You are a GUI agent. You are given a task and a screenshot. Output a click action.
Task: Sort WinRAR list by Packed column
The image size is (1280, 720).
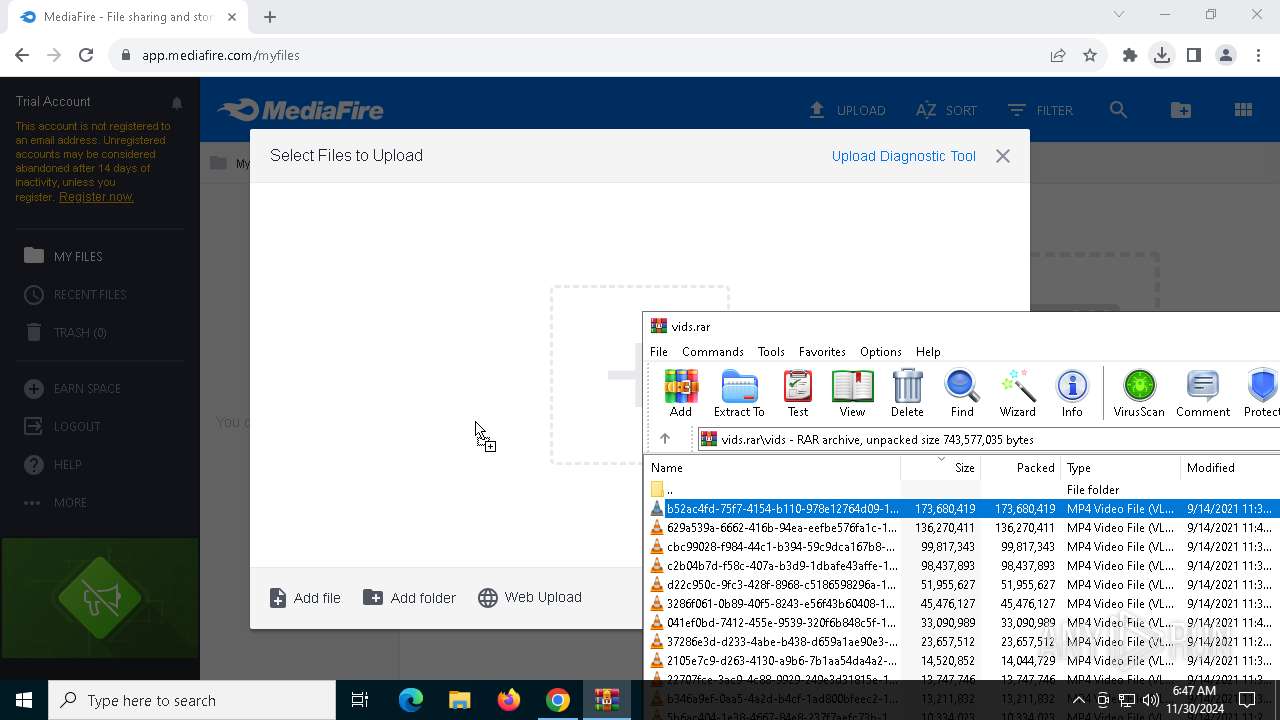click(1021, 468)
